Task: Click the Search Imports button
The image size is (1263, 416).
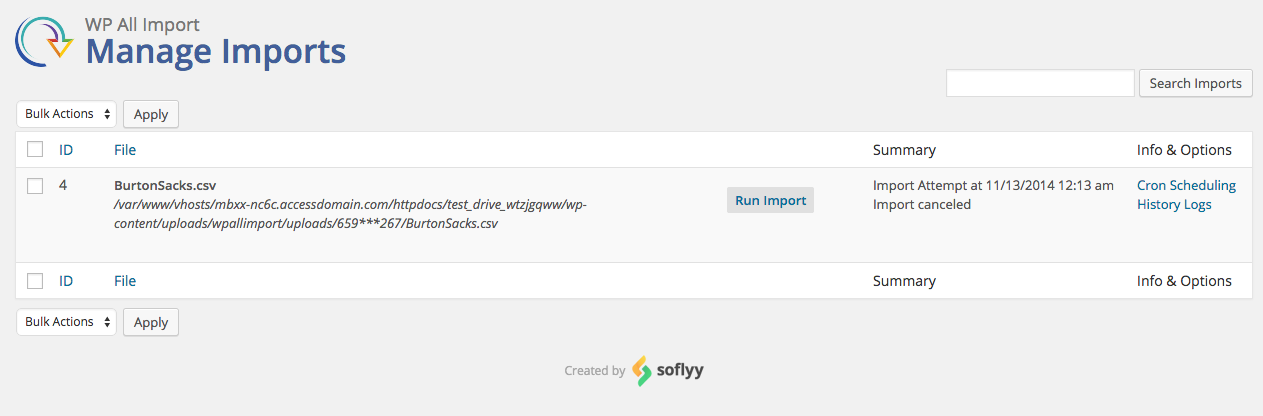Action: pyautogui.click(x=1195, y=84)
